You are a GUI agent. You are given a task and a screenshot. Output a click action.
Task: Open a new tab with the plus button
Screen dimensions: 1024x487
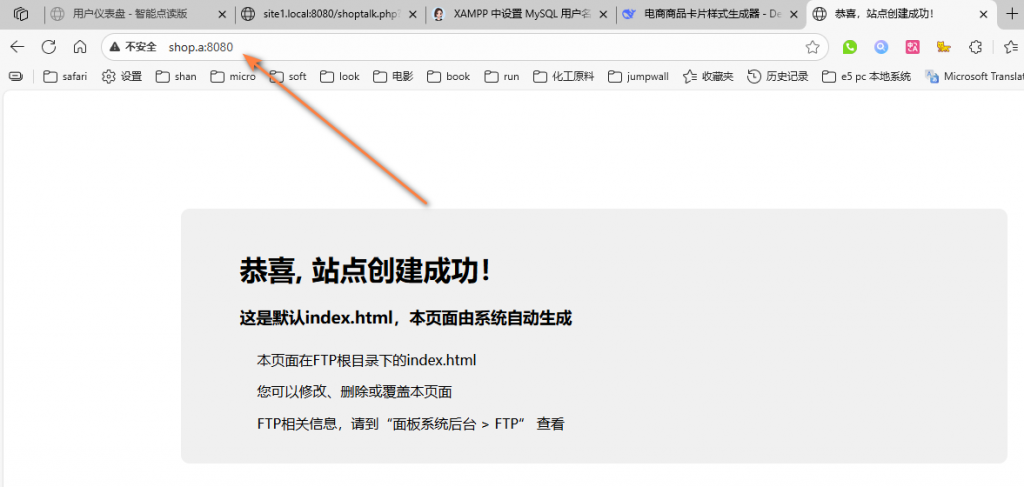[1011, 14]
